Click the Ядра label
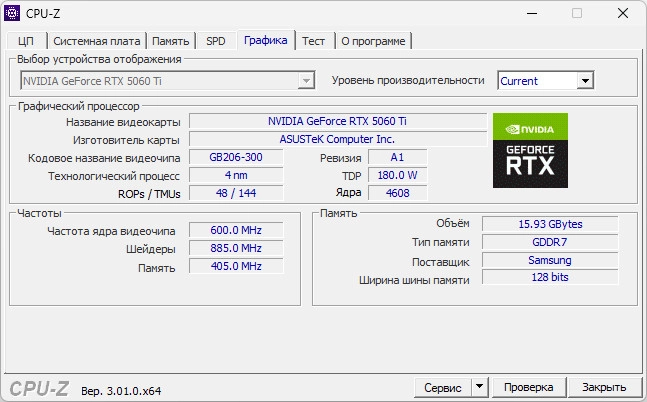Viewport: 647px width, 402px height. pyautogui.click(x=348, y=193)
